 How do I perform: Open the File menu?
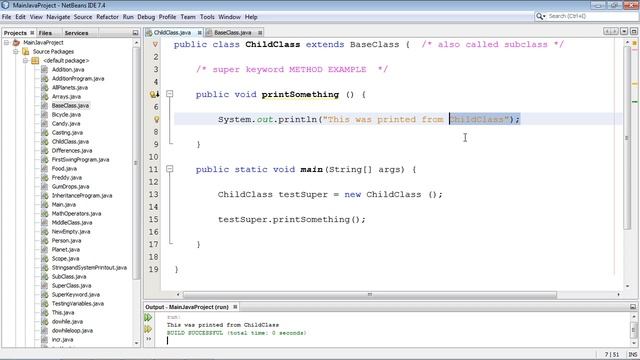pyautogui.click(x=6, y=17)
